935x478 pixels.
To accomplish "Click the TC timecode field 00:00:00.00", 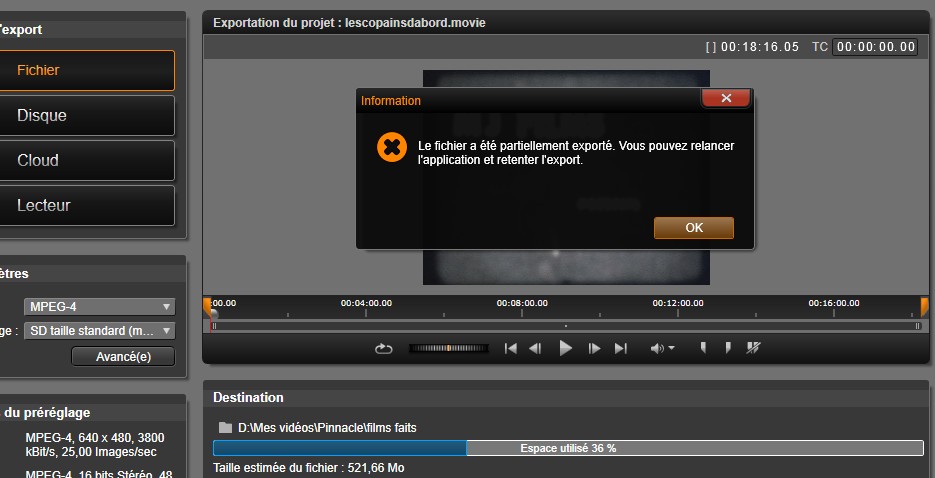I will 875,47.
